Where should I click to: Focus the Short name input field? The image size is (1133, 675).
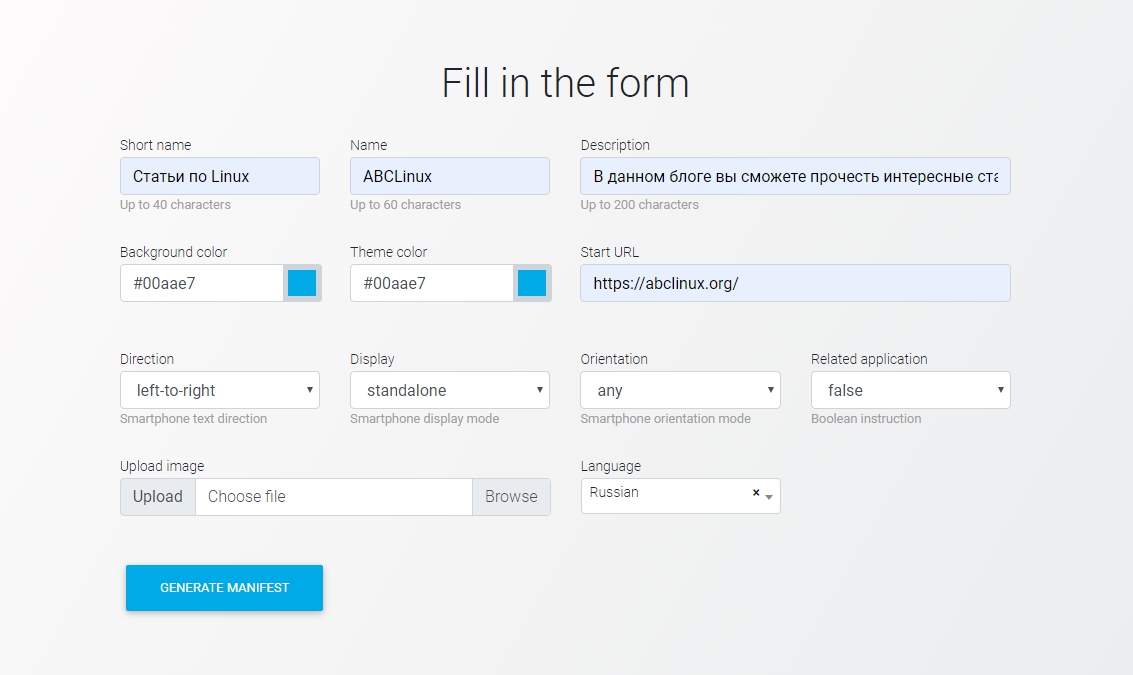[x=219, y=176]
